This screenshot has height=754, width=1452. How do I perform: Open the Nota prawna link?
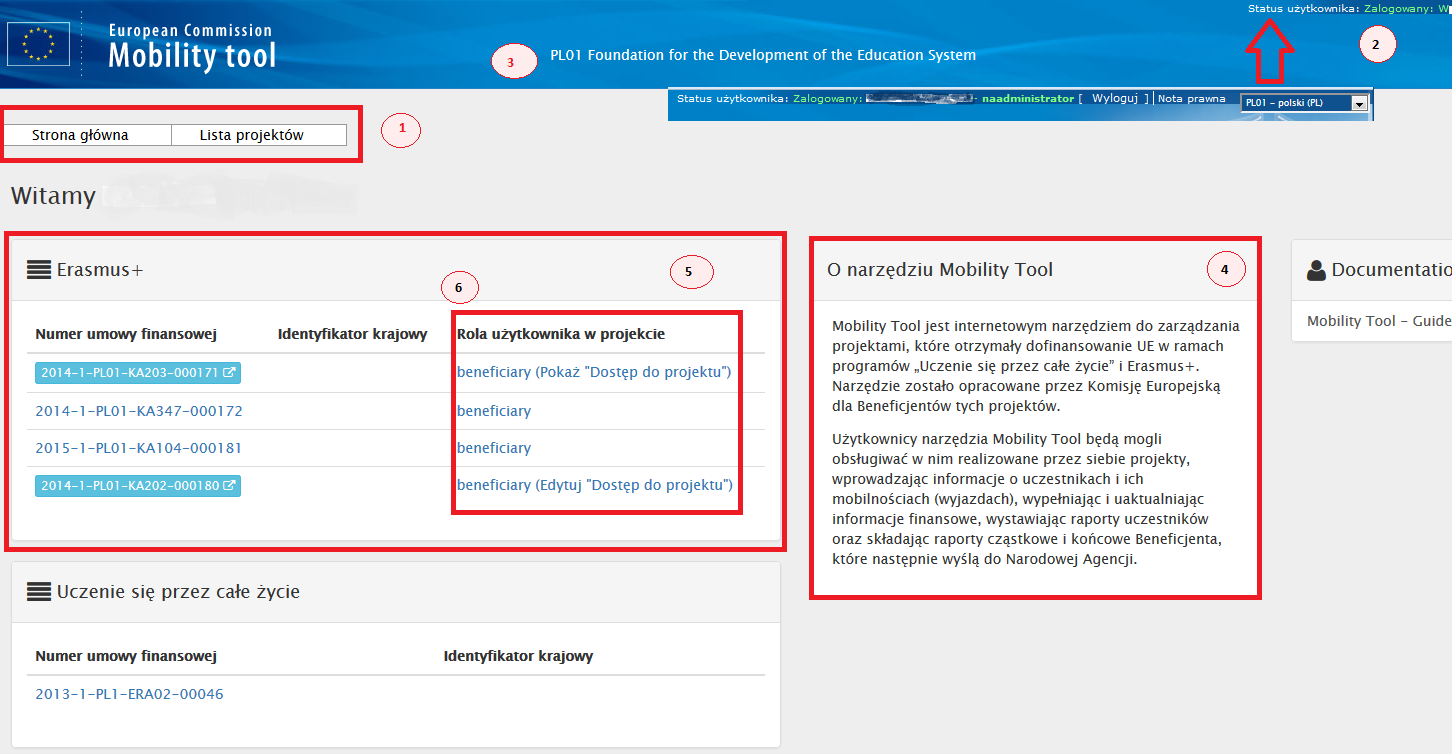click(x=1191, y=99)
